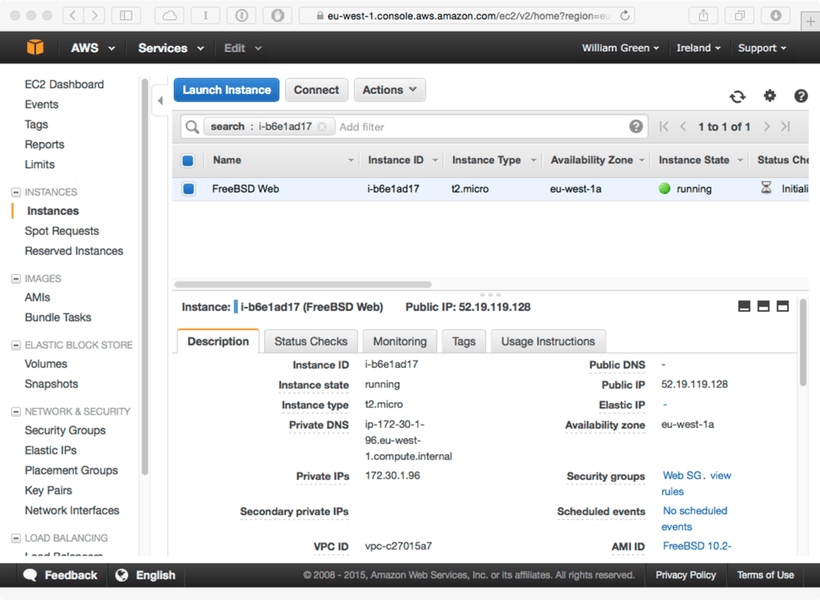This screenshot has height=600, width=820.
Task: Switch to the Monitoring tab
Action: (400, 342)
